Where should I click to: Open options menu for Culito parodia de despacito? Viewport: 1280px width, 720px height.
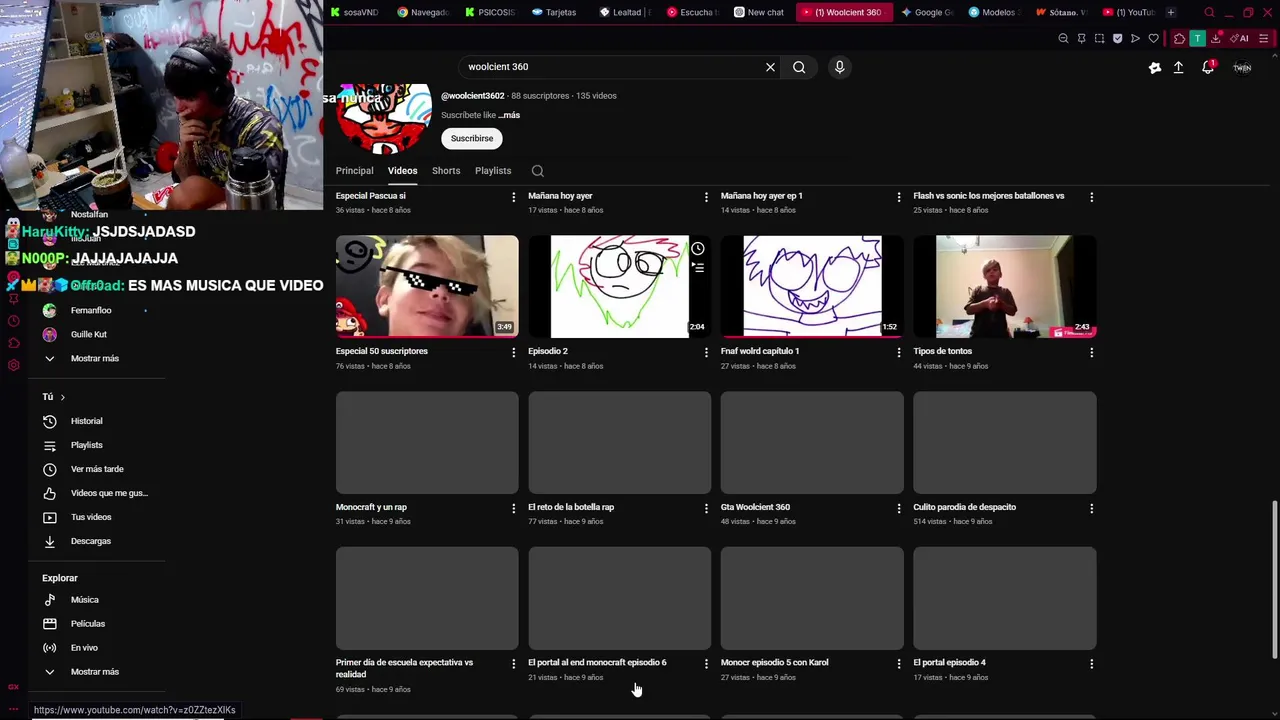[1091, 508]
